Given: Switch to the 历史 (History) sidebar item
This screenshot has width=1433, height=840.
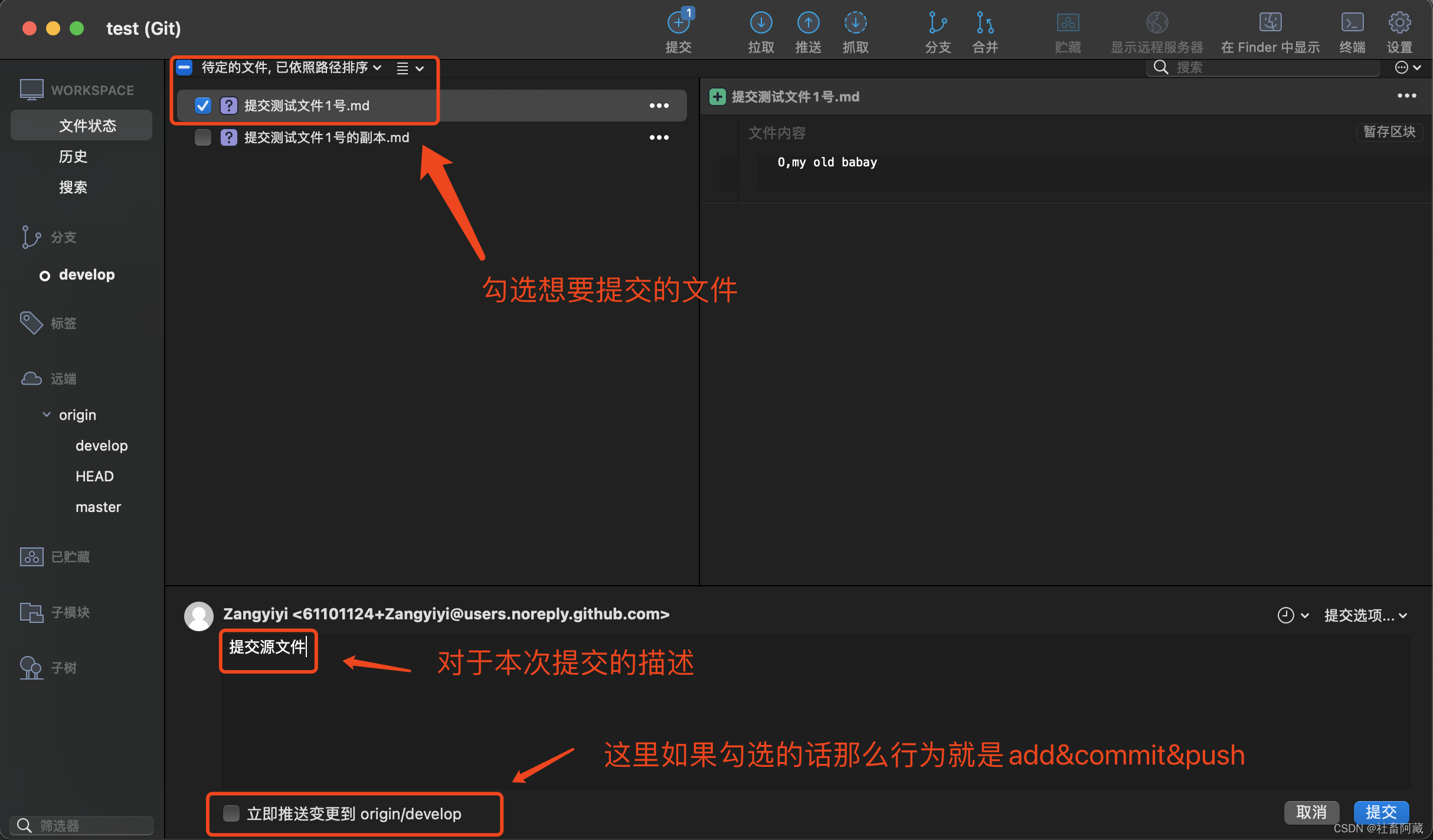Looking at the screenshot, I should click(73, 156).
